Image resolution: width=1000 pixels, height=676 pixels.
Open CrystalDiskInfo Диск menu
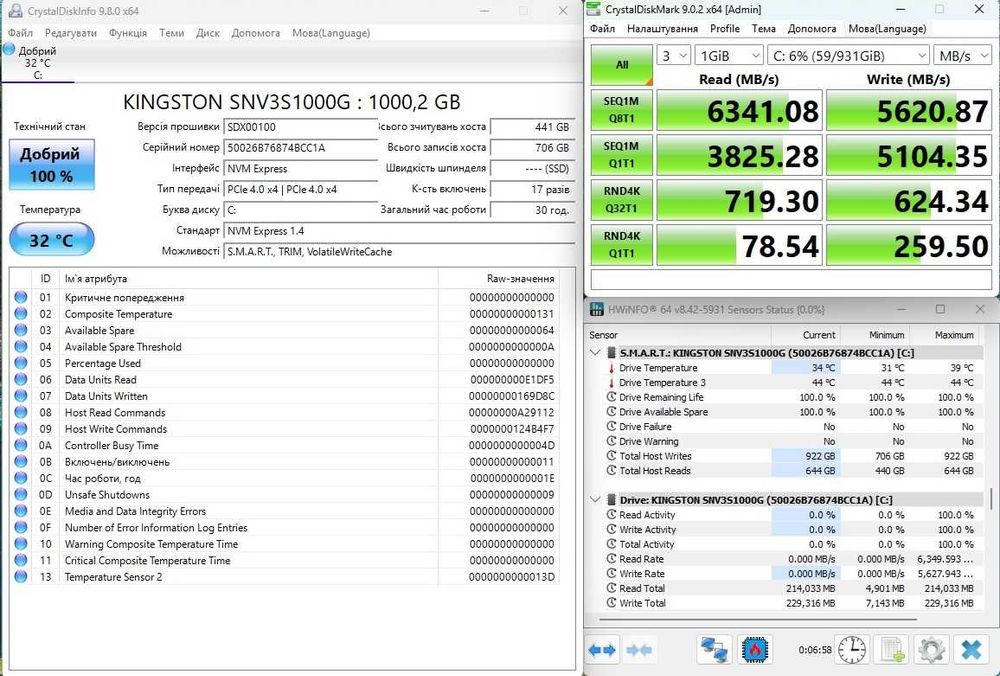click(x=208, y=33)
